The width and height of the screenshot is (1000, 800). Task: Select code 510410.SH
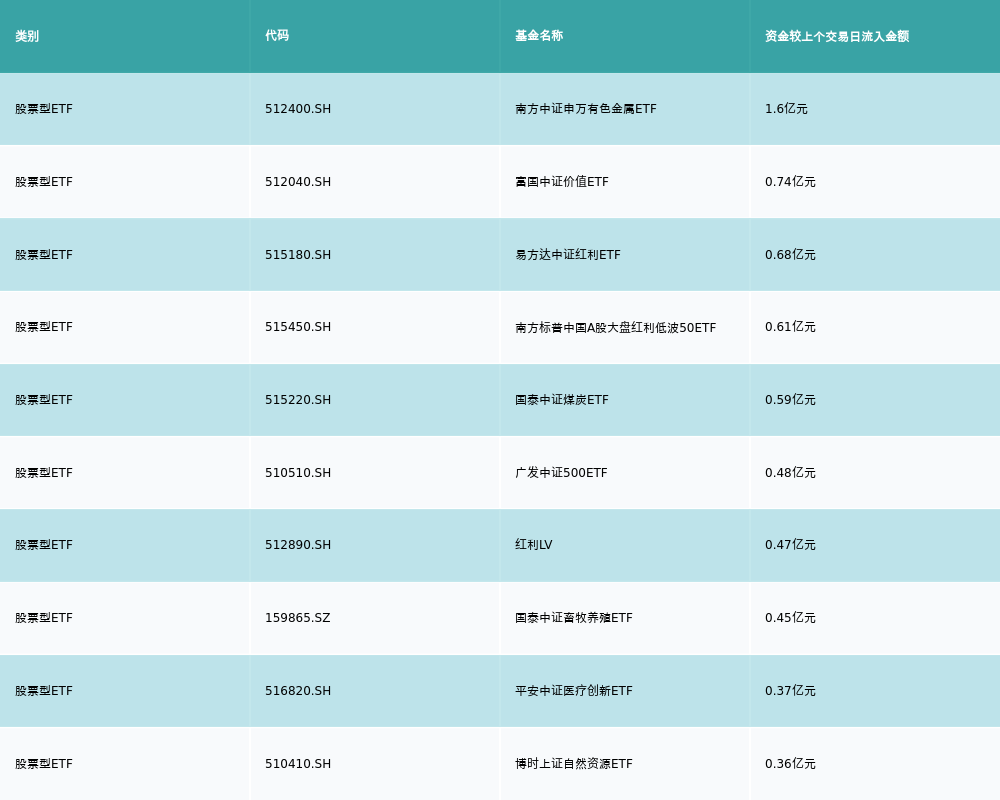click(x=298, y=764)
